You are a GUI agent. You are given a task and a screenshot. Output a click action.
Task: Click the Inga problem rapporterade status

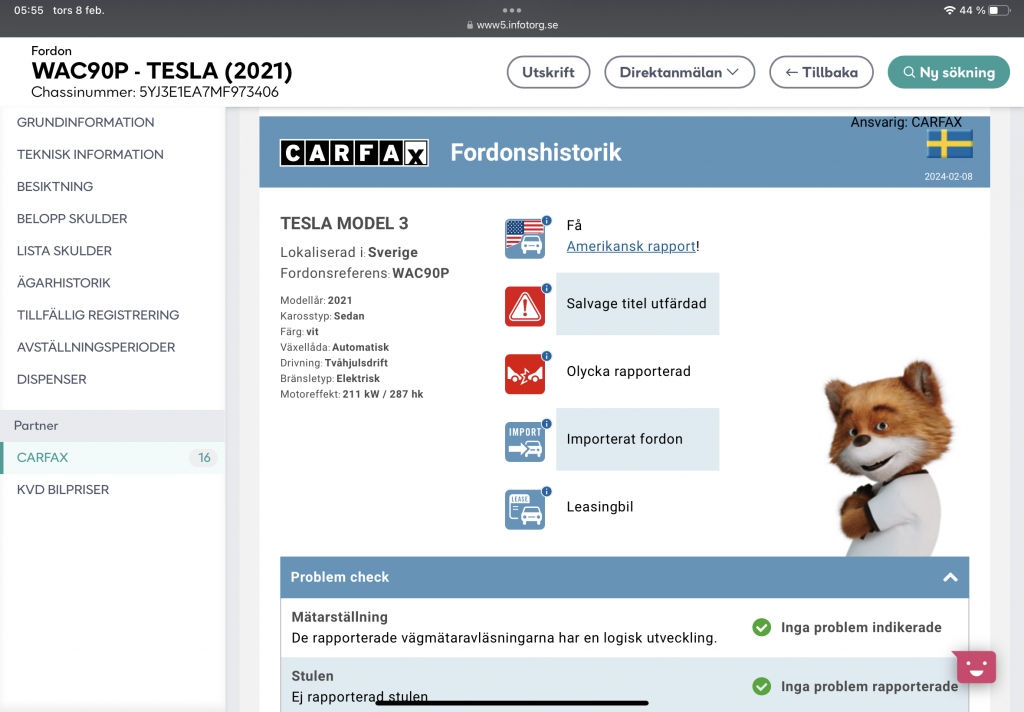(869, 686)
